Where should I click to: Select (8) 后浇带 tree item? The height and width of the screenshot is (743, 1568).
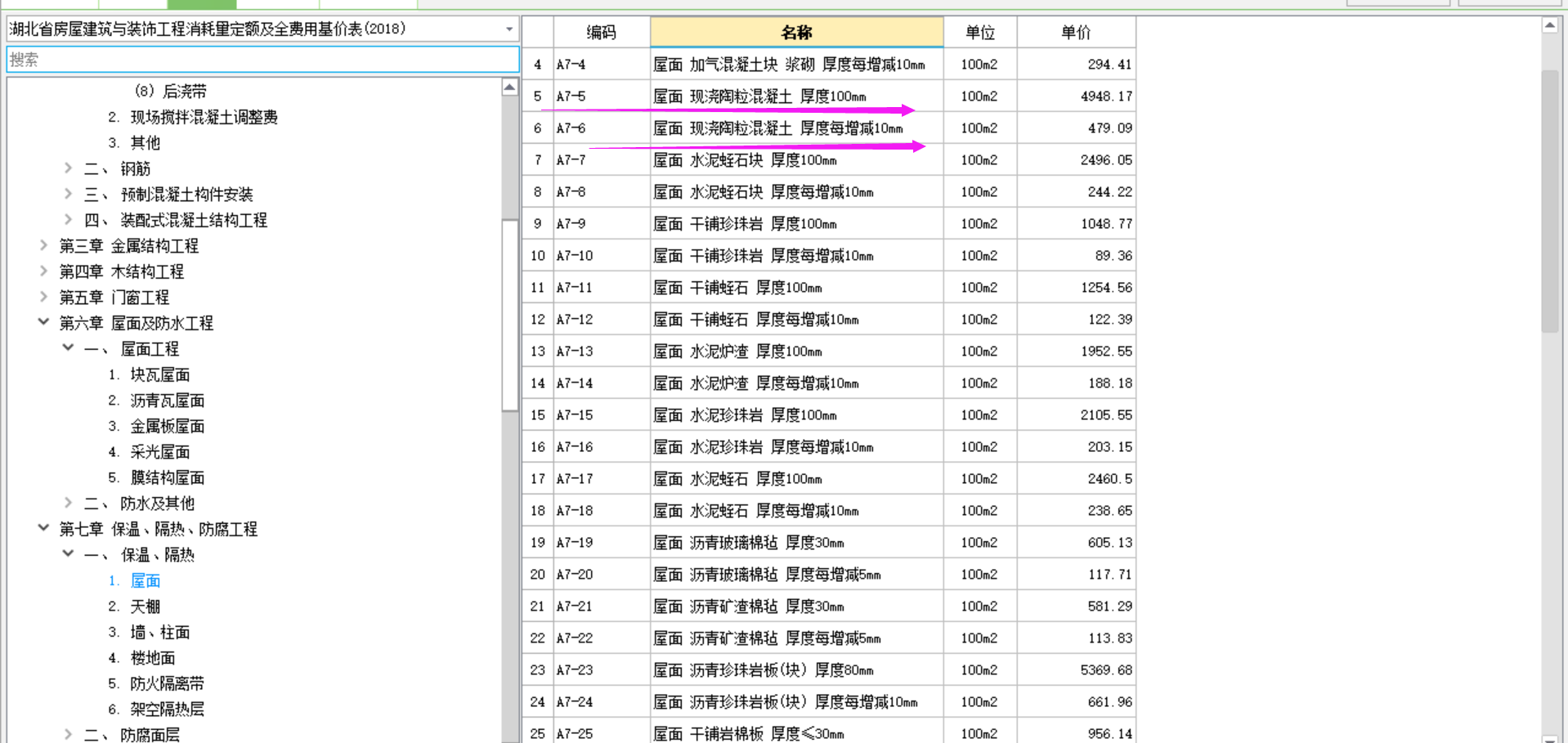(x=170, y=92)
